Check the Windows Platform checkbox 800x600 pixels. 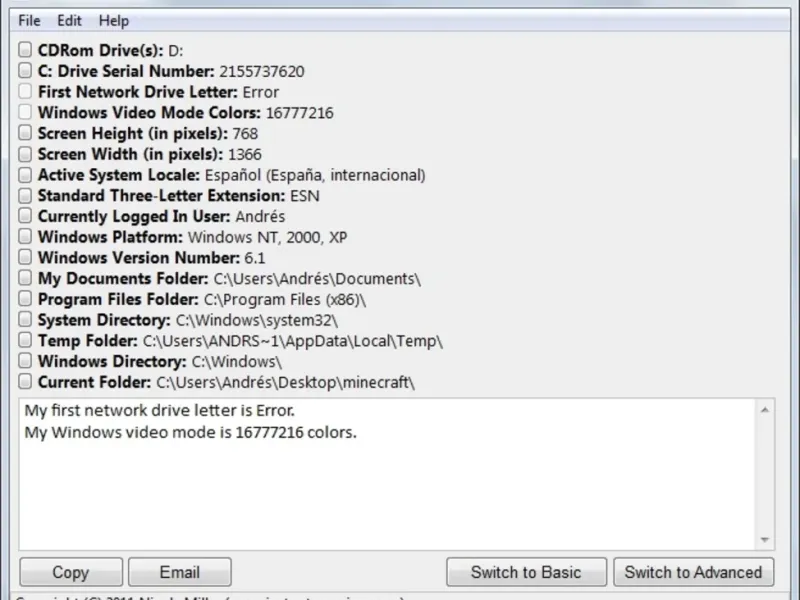click(25, 236)
